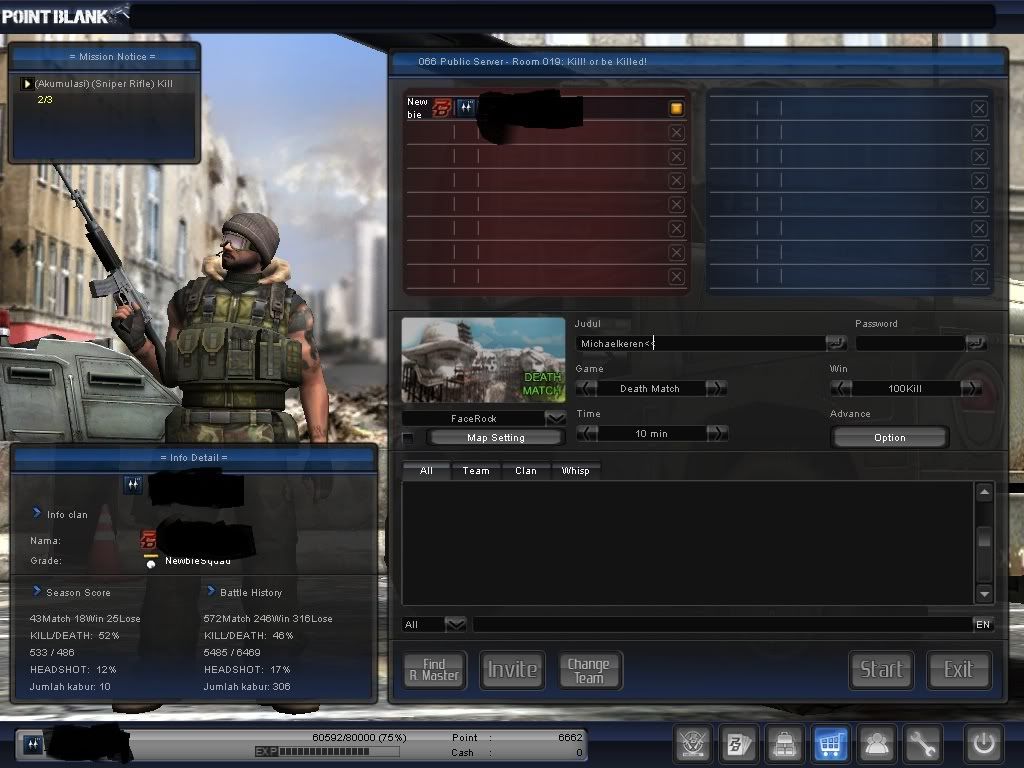Viewport: 1024px width, 768px height.
Task: Close the second blue team slot
Action: pos(979,133)
